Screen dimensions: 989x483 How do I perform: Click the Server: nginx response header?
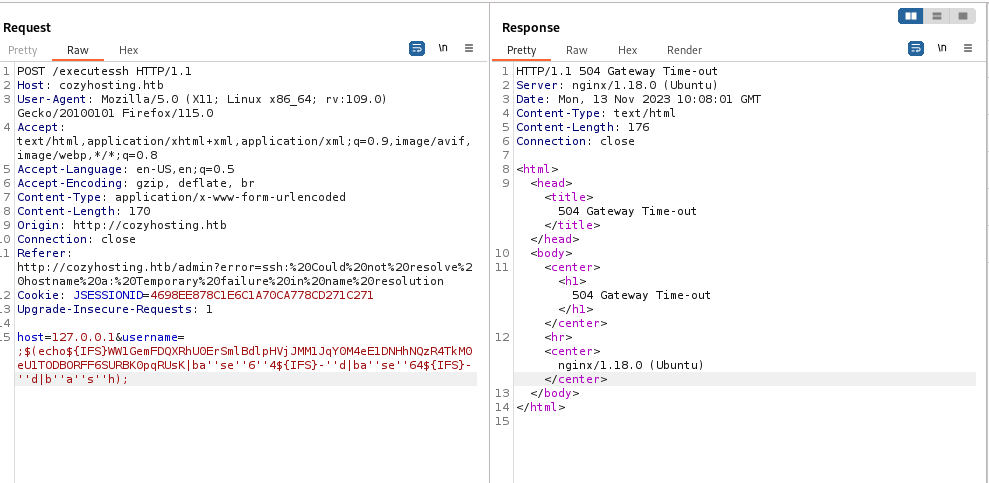click(617, 85)
